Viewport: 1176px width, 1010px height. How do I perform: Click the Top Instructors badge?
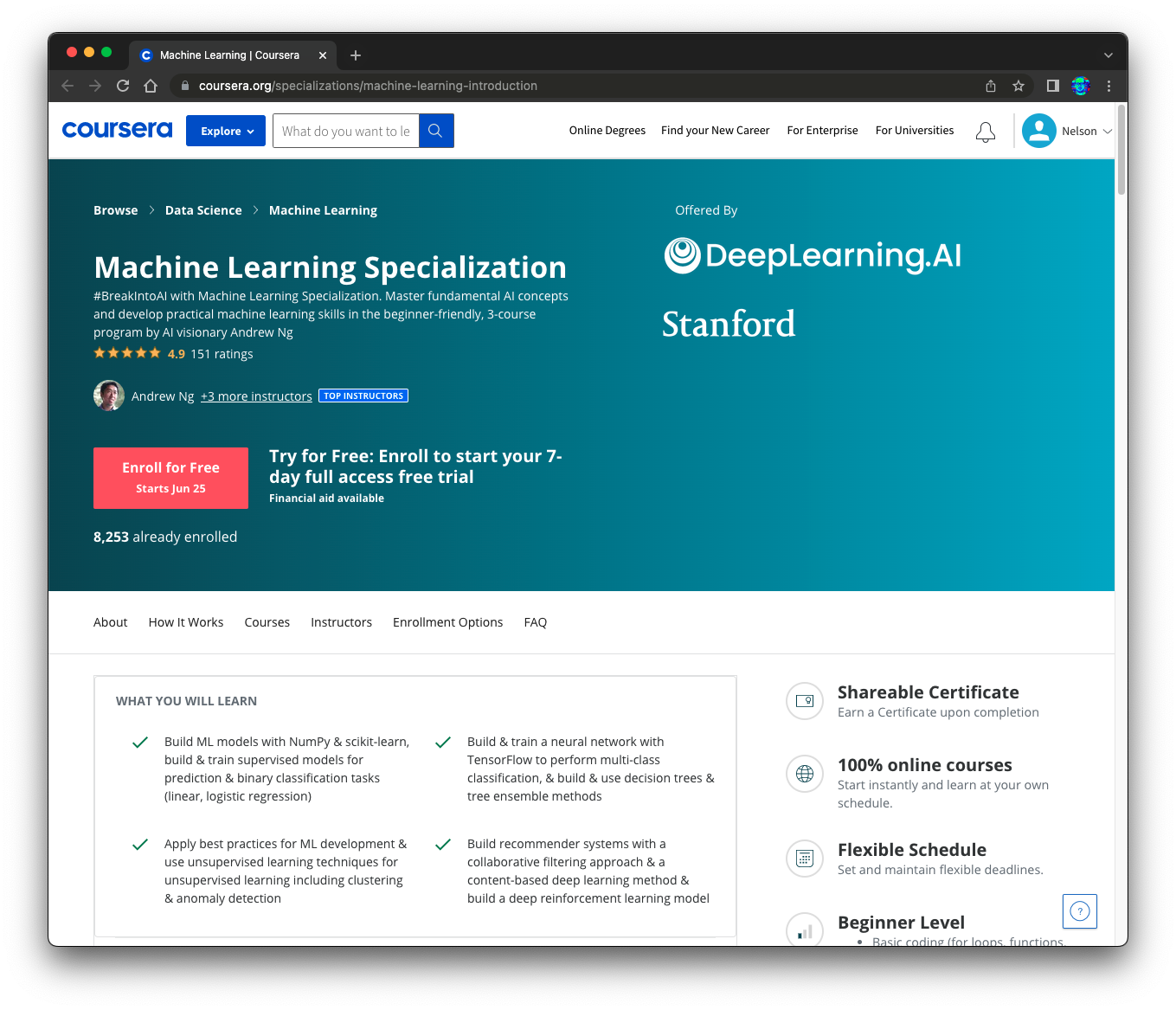pos(363,396)
